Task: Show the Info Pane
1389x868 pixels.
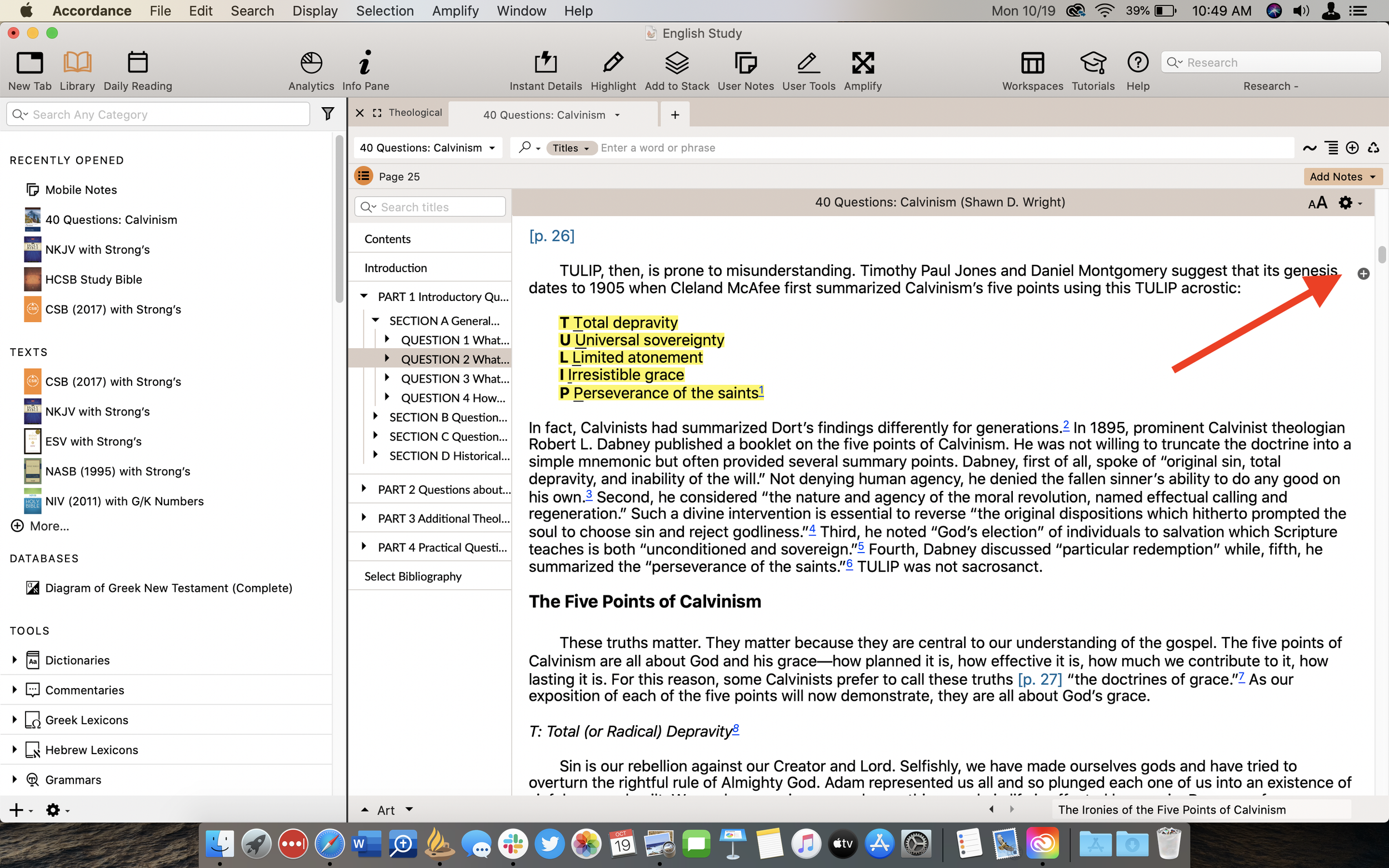Action: coord(365,71)
